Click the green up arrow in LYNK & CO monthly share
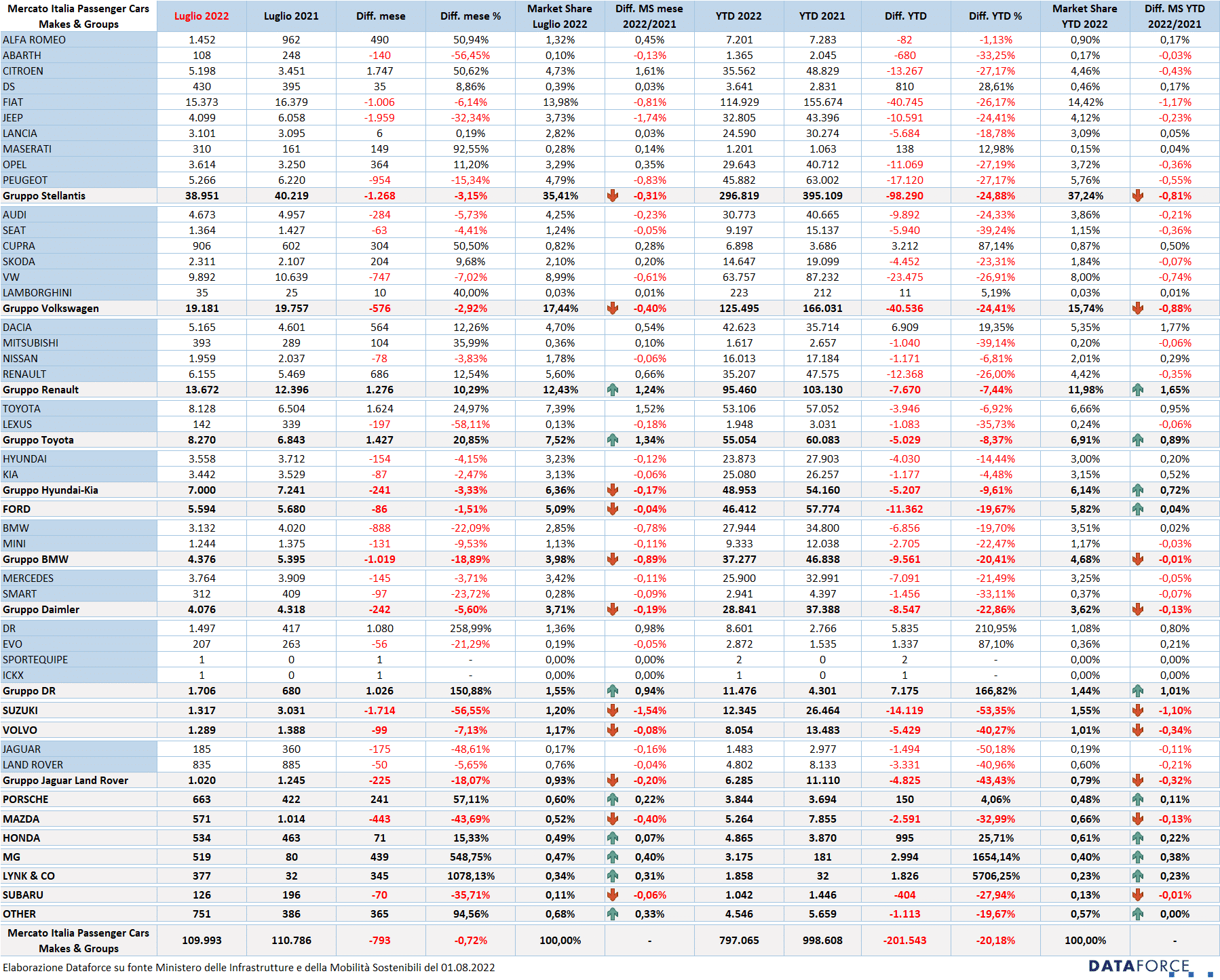Screen dimensions: 1220x980 [x=613, y=876]
